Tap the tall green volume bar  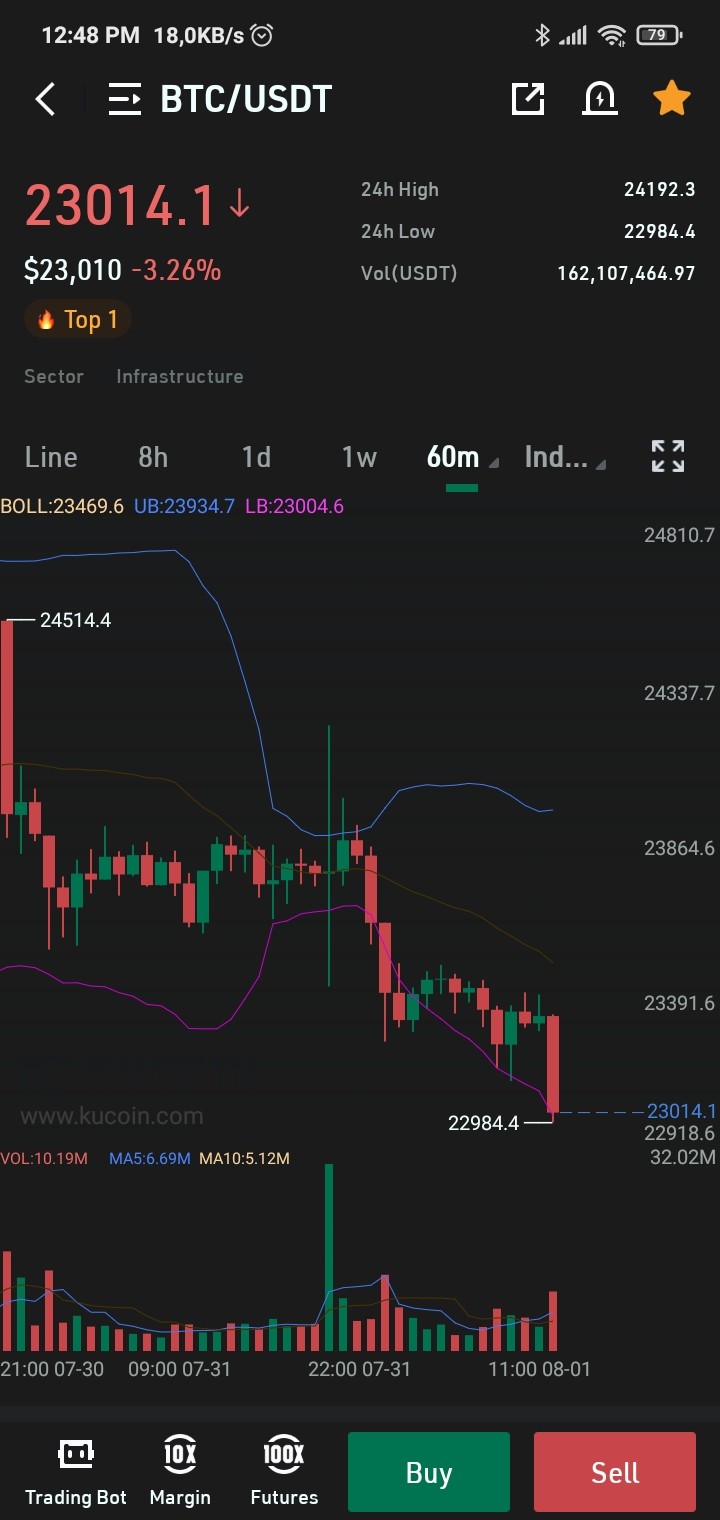pos(328,1258)
